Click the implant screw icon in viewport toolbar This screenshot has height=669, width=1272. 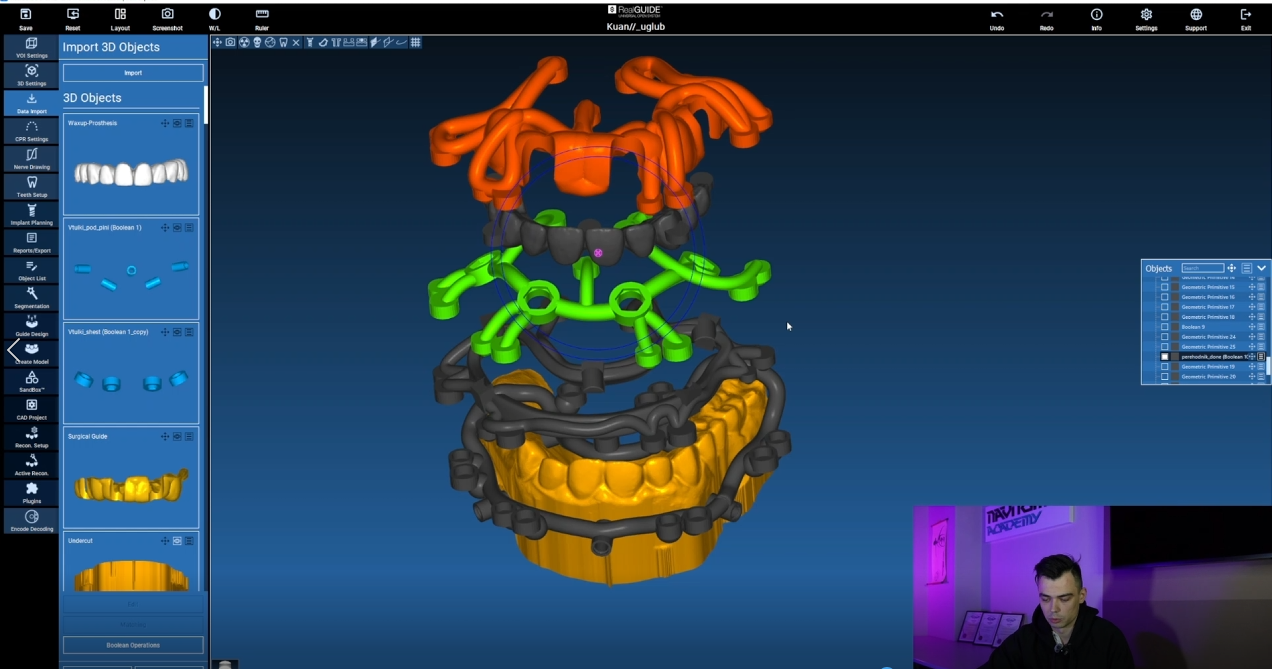pos(310,42)
